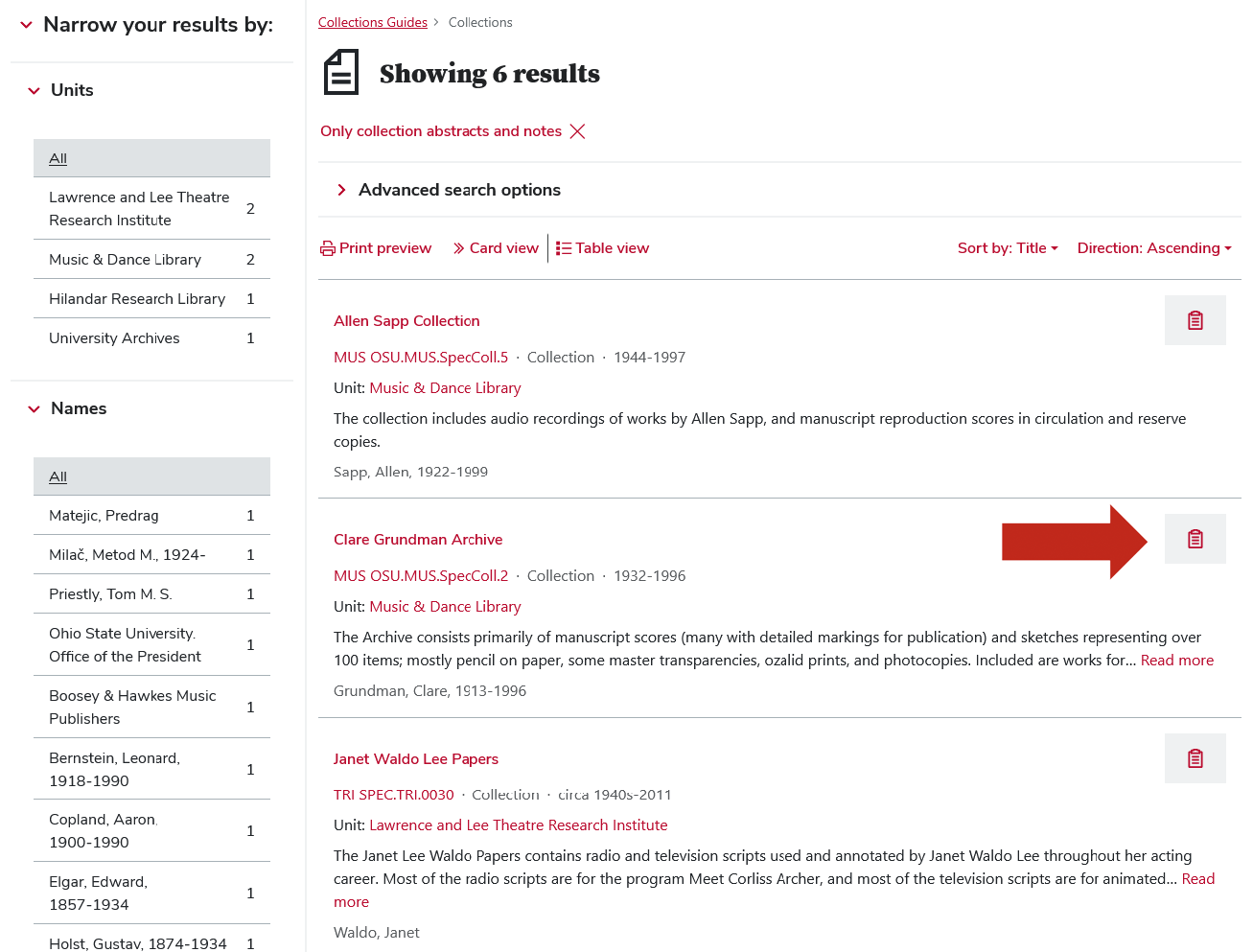
Task: Read more of Janet Waldo Lee Papers abstract
Action: click(1197, 879)
